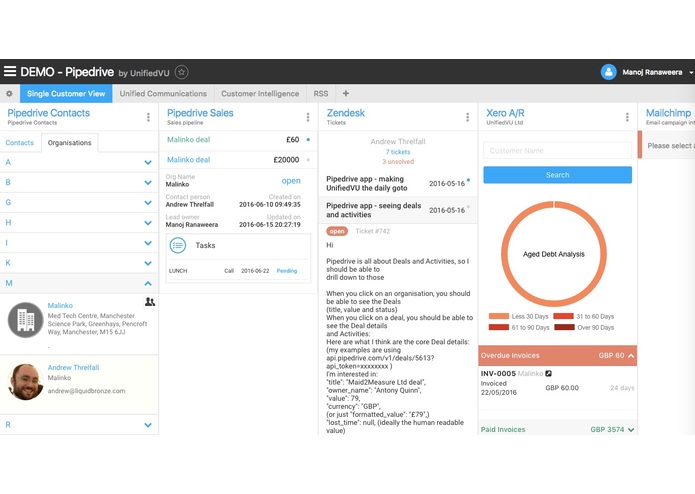695x494 pixels.
Task: Open the Unified Communications tab
Action: tap(163, 93)
